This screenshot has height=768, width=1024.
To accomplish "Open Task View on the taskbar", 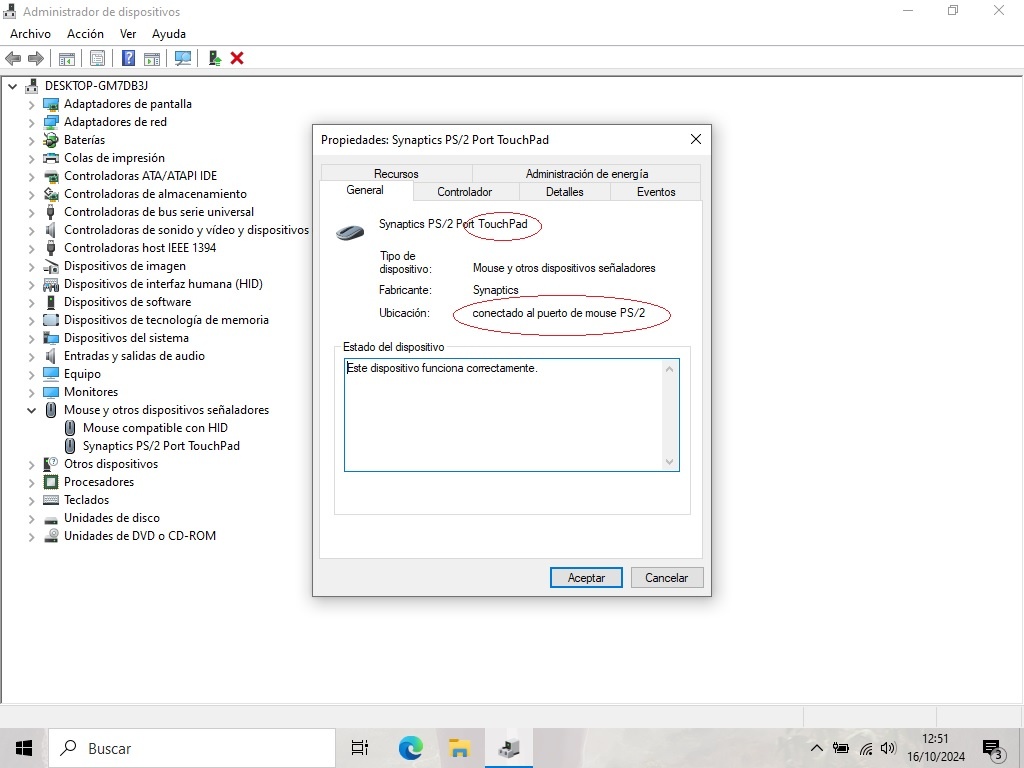I will (x=360, y=748).
